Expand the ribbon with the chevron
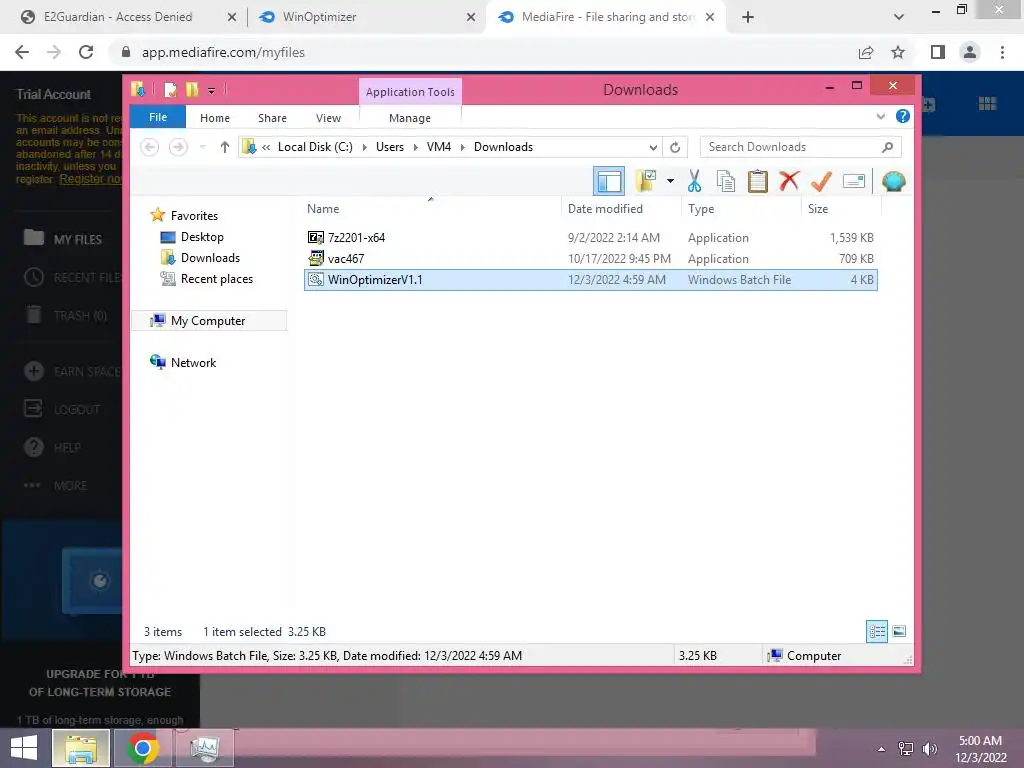1024x768 pixels. tap(880, 116)
